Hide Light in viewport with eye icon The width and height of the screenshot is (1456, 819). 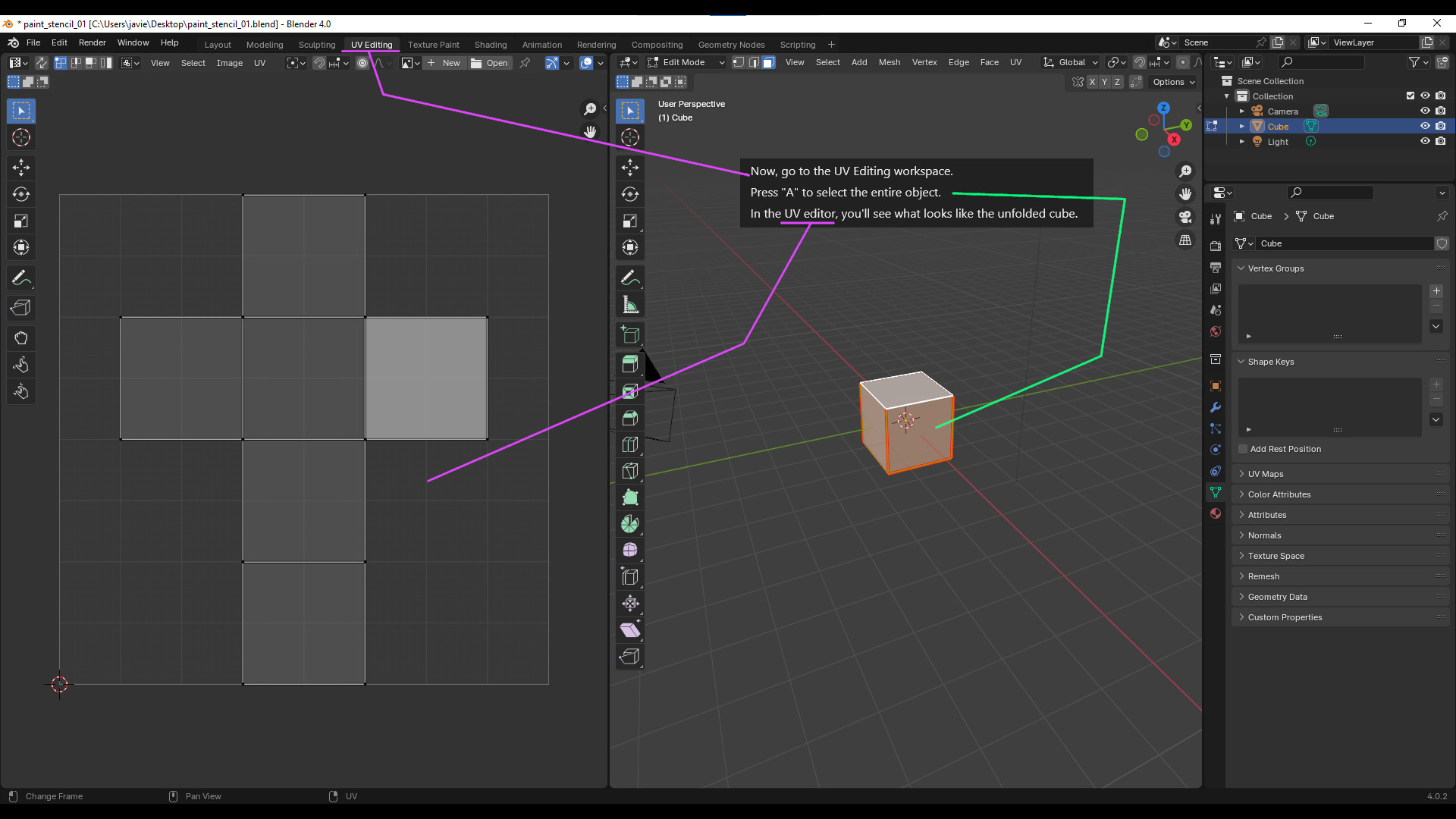click(x=1425, y=141)
